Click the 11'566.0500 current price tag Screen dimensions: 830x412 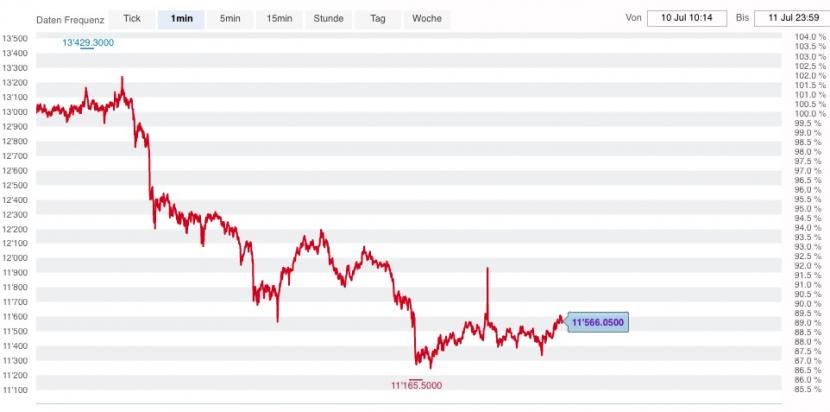pos(598,322)
